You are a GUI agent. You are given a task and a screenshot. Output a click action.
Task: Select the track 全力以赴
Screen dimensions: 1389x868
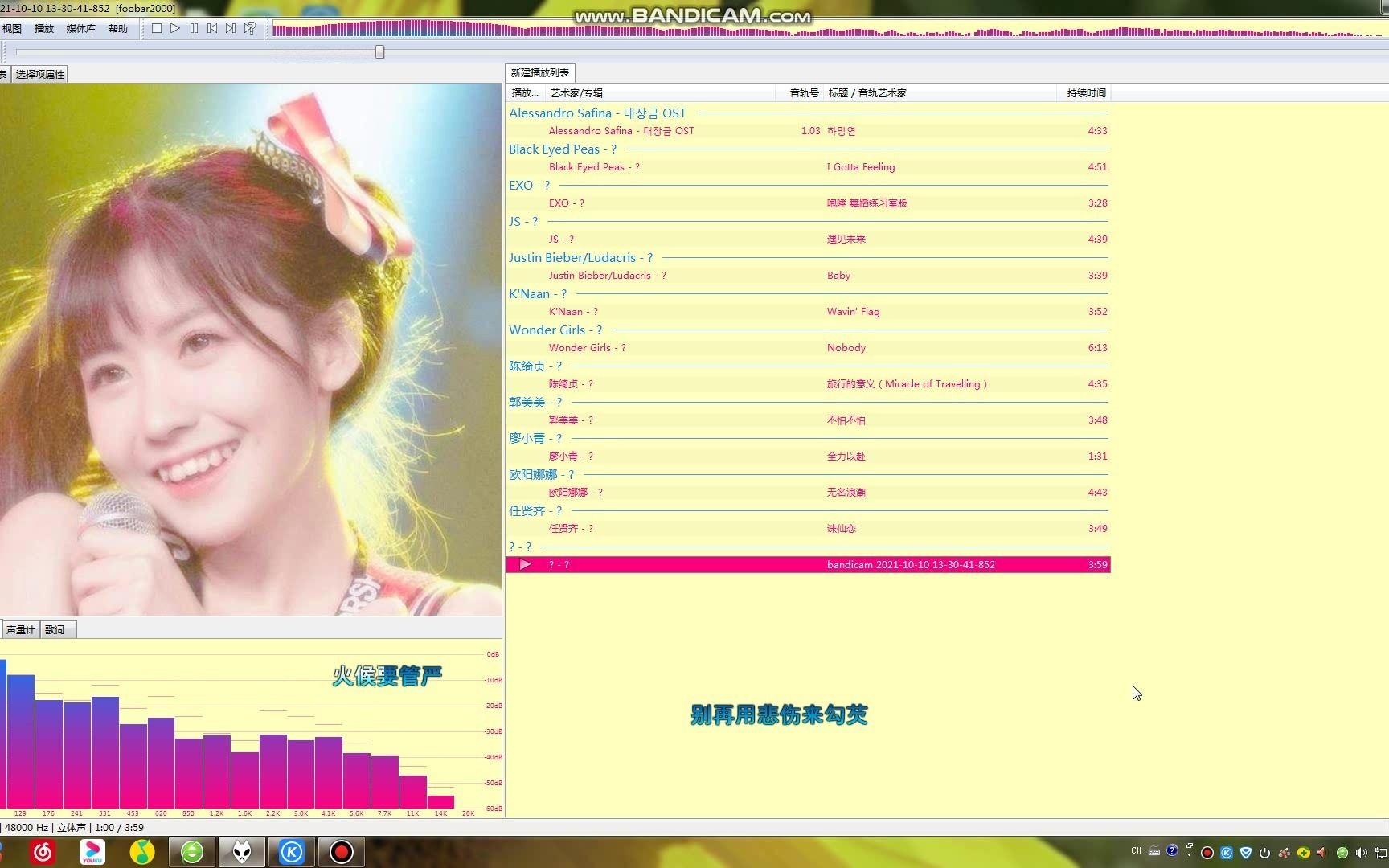click(x=808, y=457)
